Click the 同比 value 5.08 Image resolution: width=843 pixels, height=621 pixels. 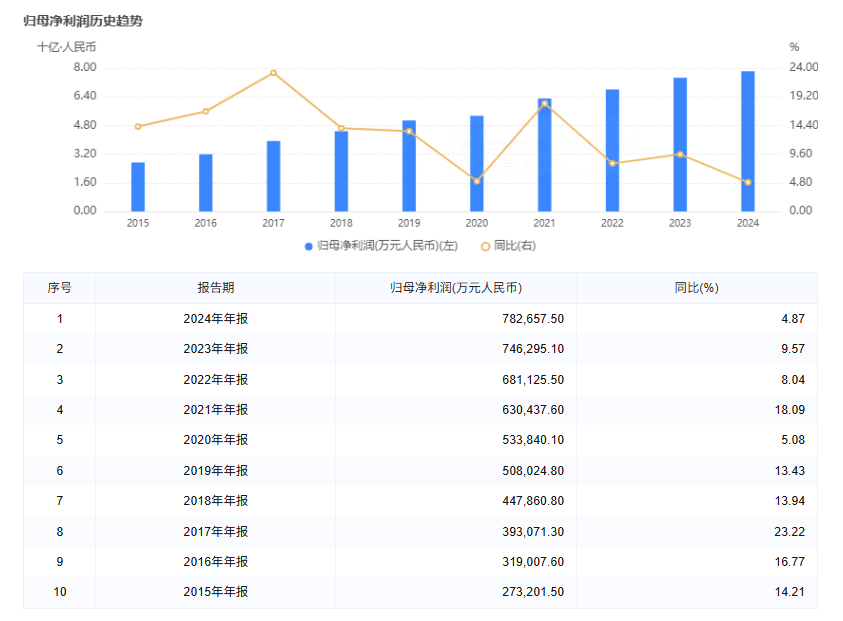(792, 440)
